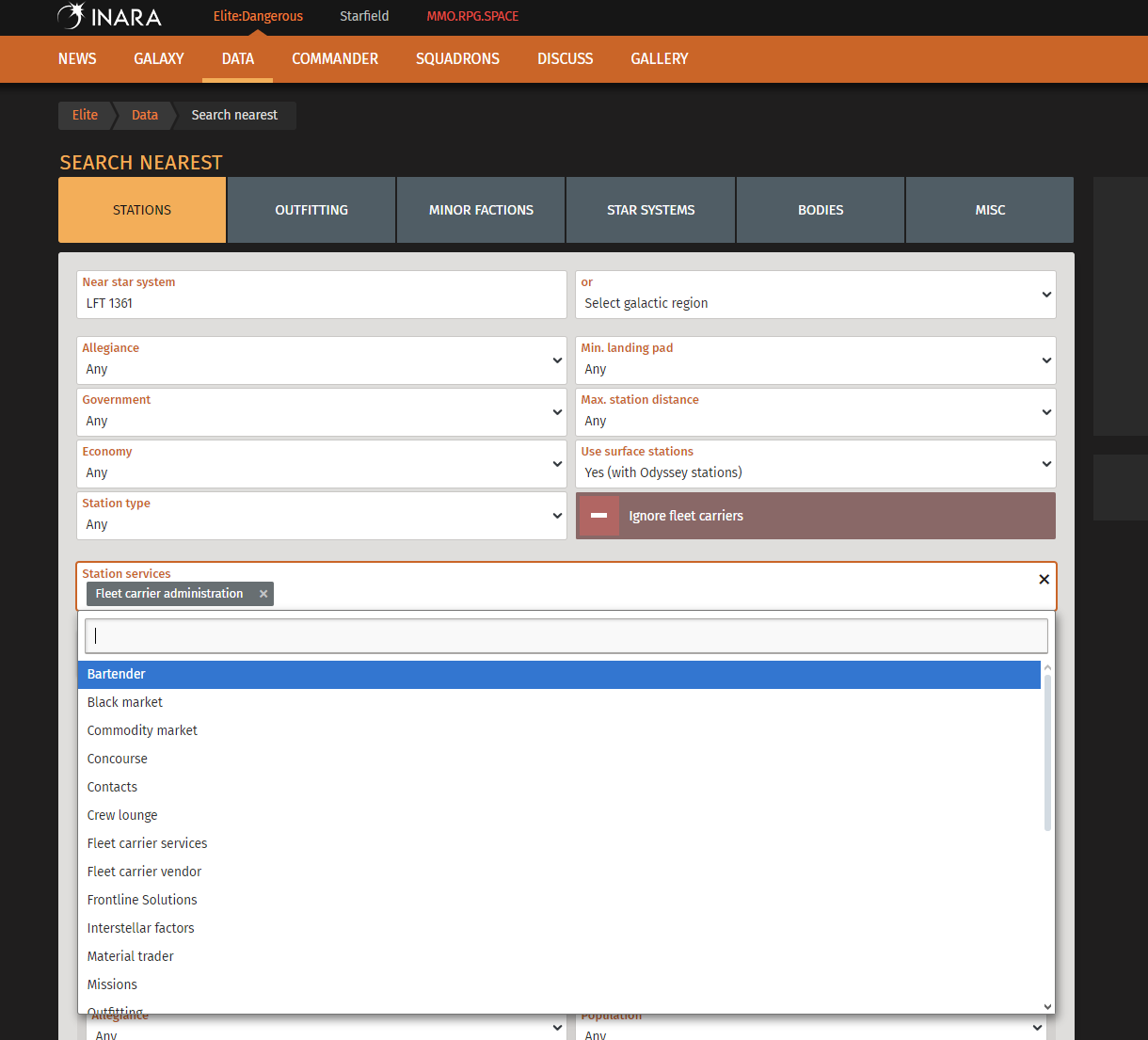1148x1040 pixels.
Task: Select Material trader option
Action: coord(559,956)
